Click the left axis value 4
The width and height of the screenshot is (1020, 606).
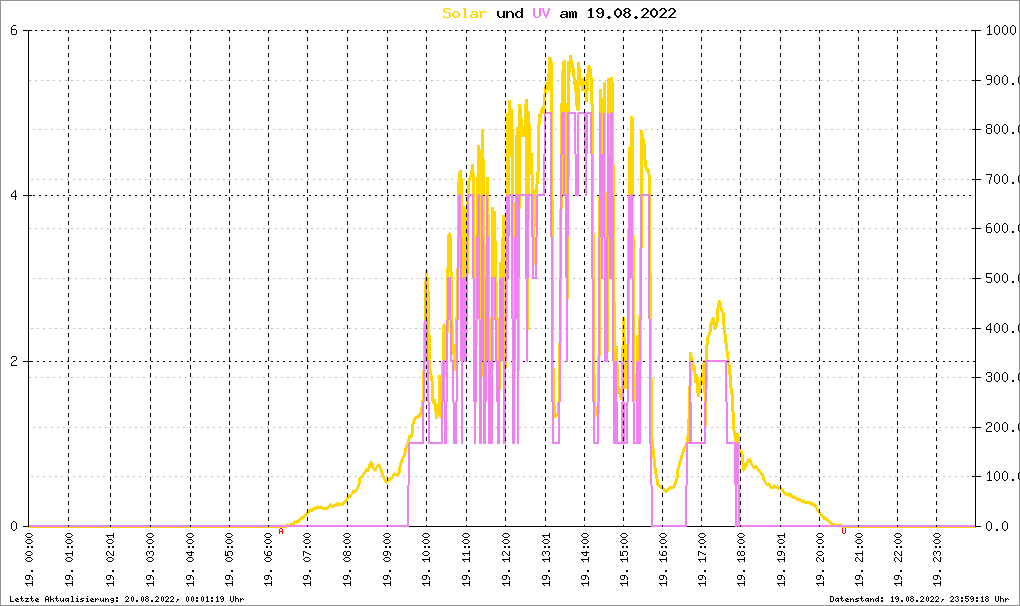tap(14, 196)
